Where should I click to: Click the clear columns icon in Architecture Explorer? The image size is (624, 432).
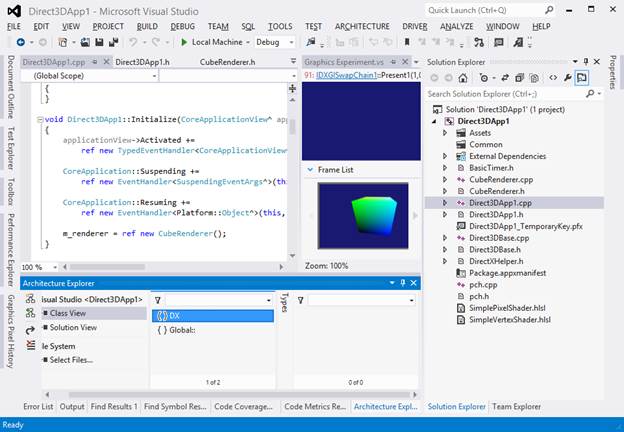tap(31, 345)
